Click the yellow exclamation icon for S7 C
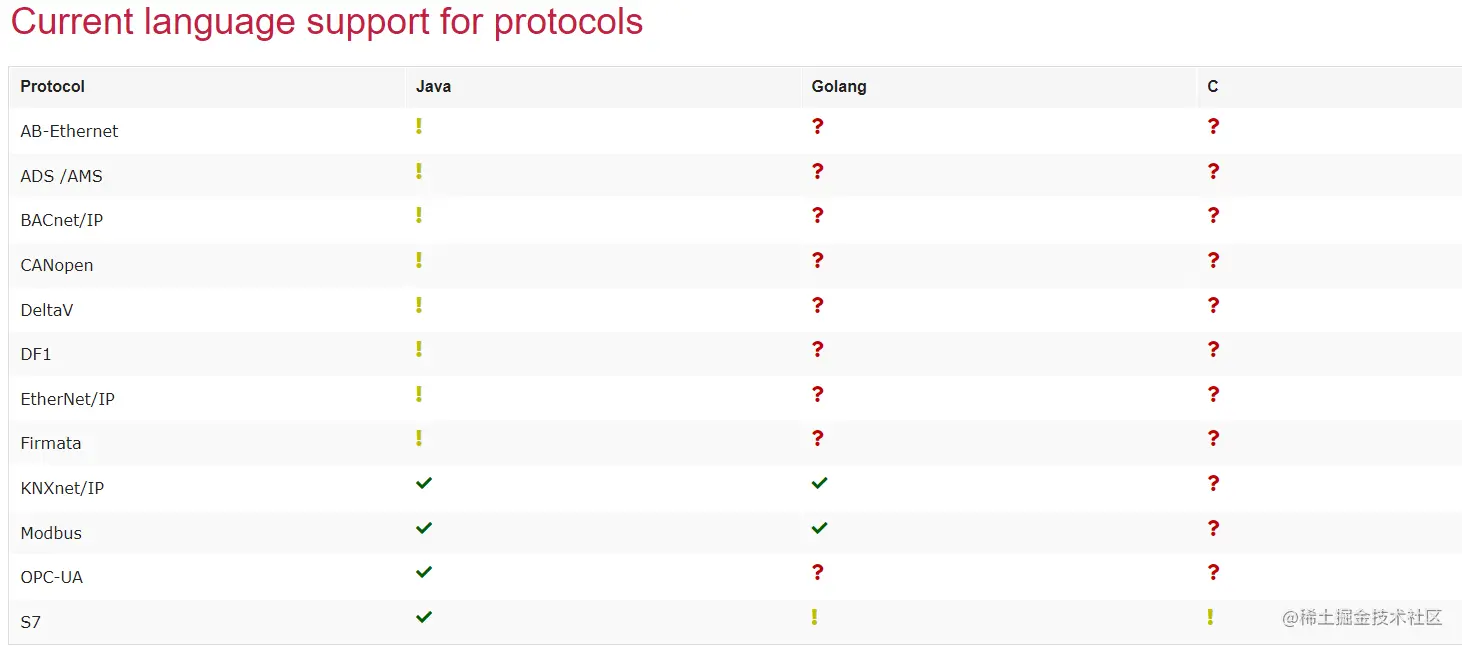 tap(1210, 617)
